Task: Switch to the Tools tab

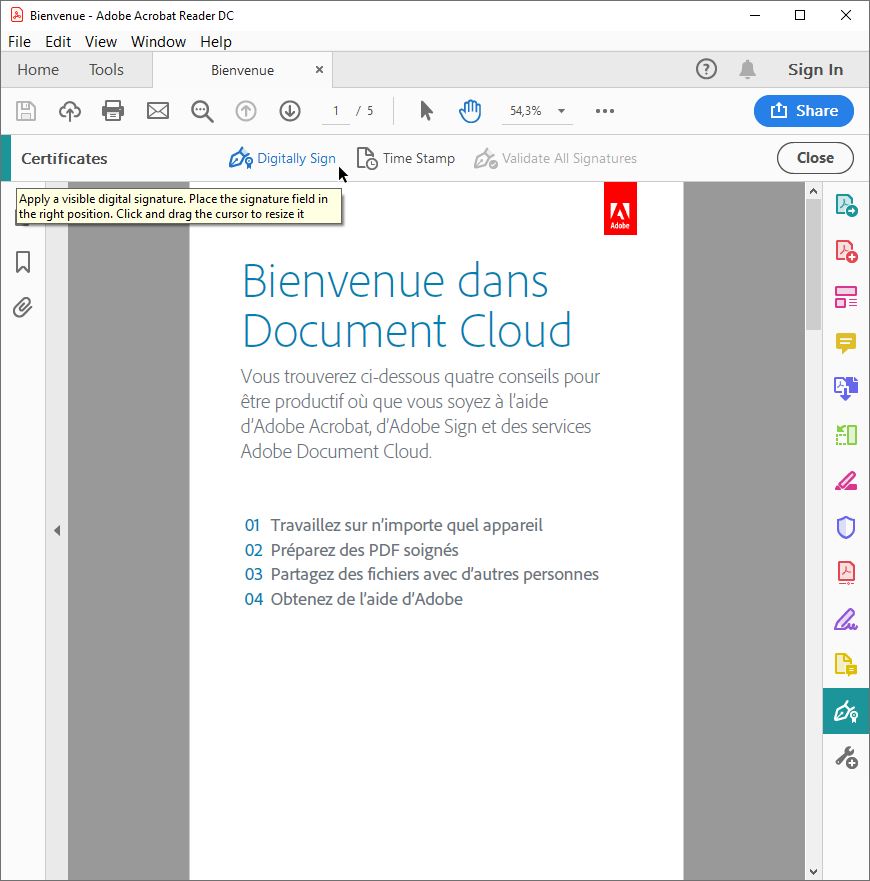Action: (x=106, y=70)
